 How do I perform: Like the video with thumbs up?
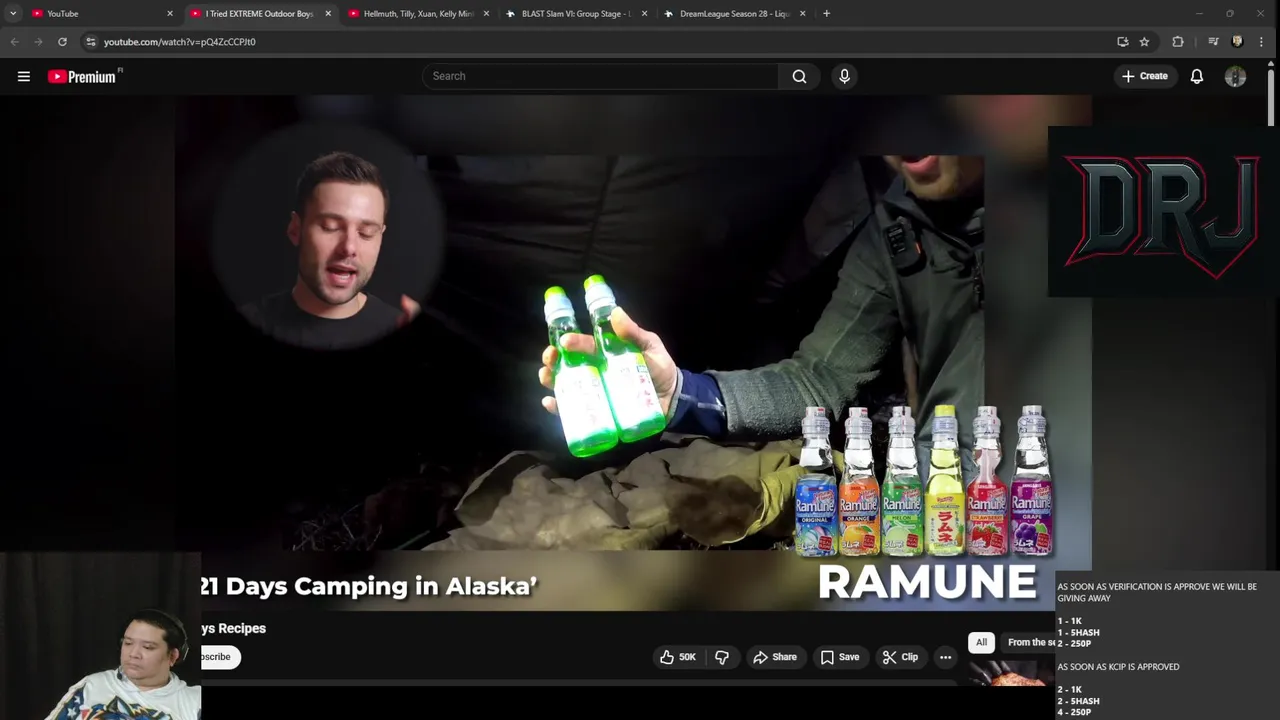[678, 657]
